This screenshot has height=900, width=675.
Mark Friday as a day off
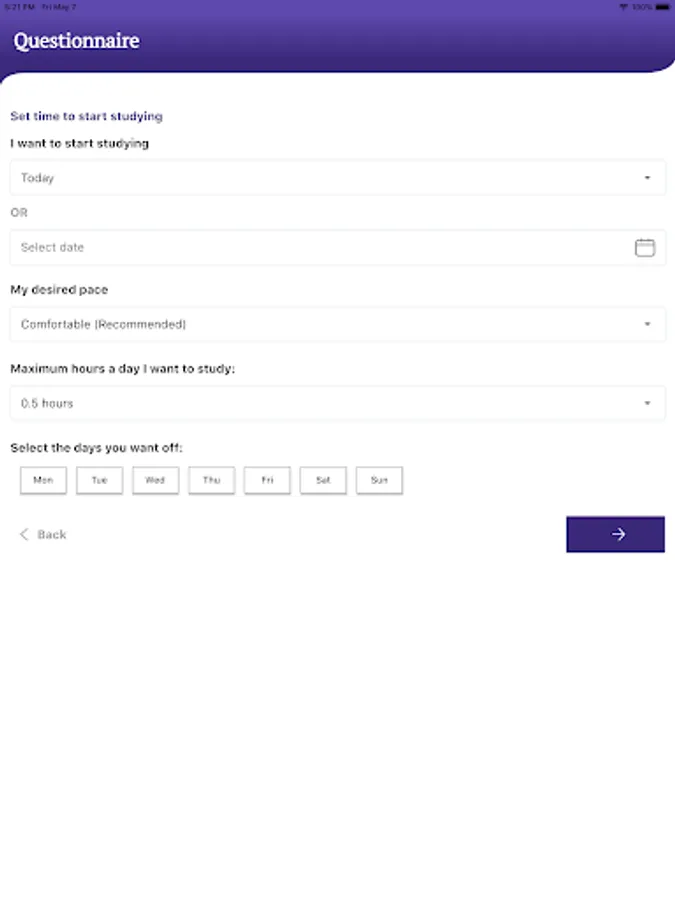267,480
